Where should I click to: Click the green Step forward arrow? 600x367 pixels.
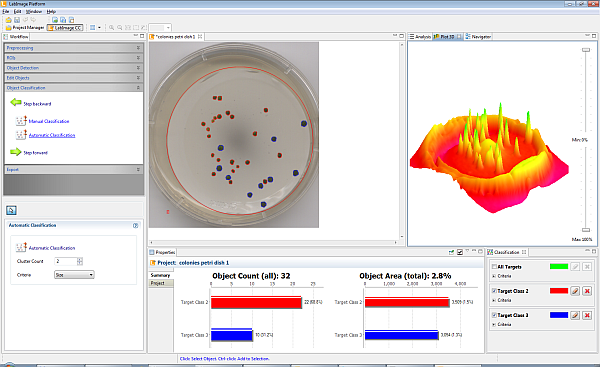(x=16, y=152)
